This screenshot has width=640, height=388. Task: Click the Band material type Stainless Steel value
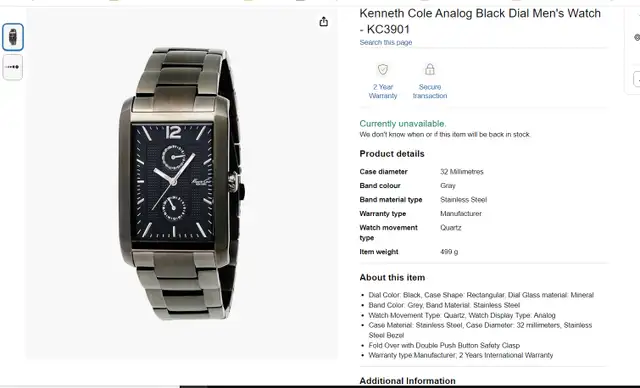[x=463, y=200]
